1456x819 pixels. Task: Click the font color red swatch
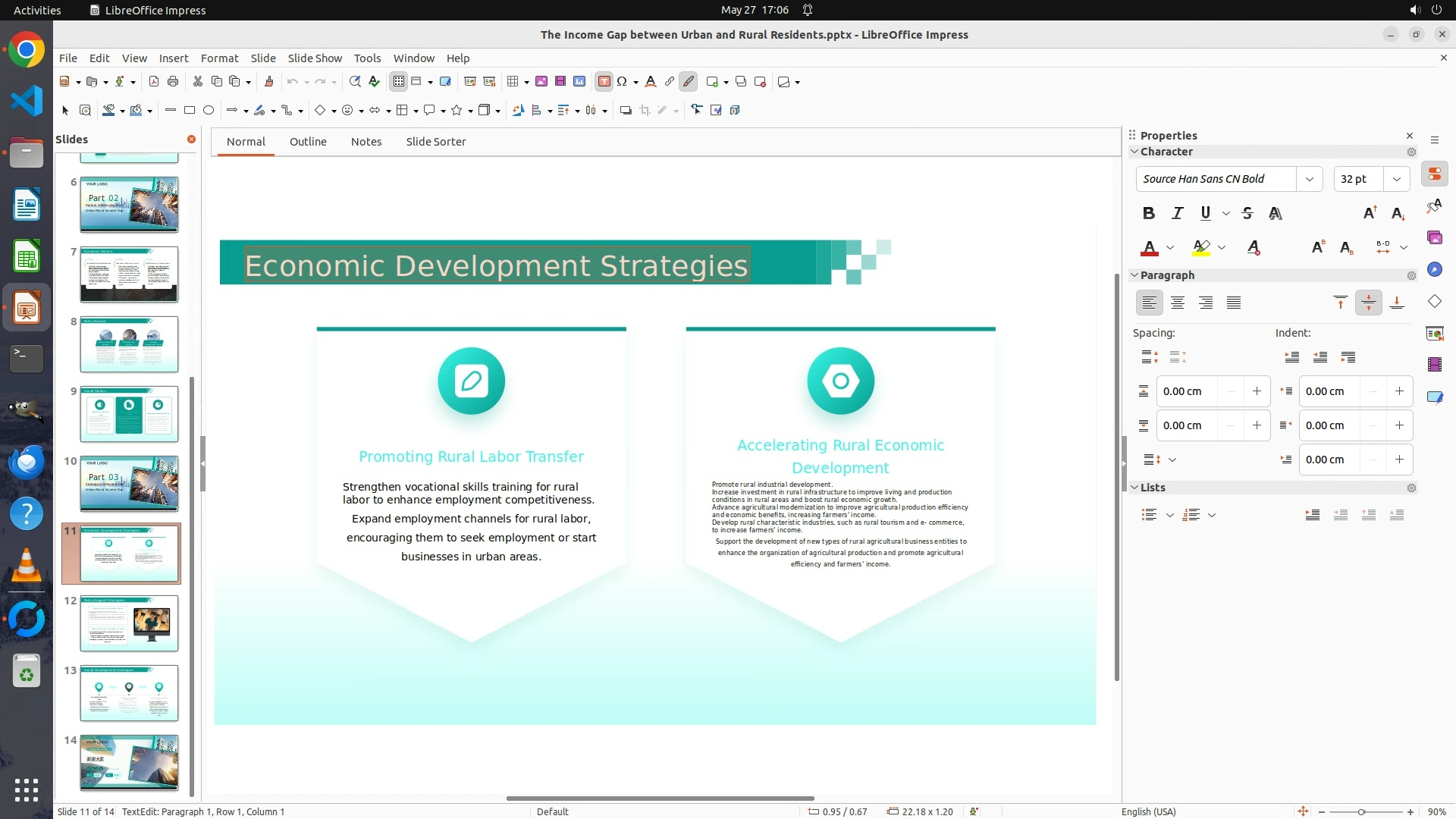point(1149,248)
